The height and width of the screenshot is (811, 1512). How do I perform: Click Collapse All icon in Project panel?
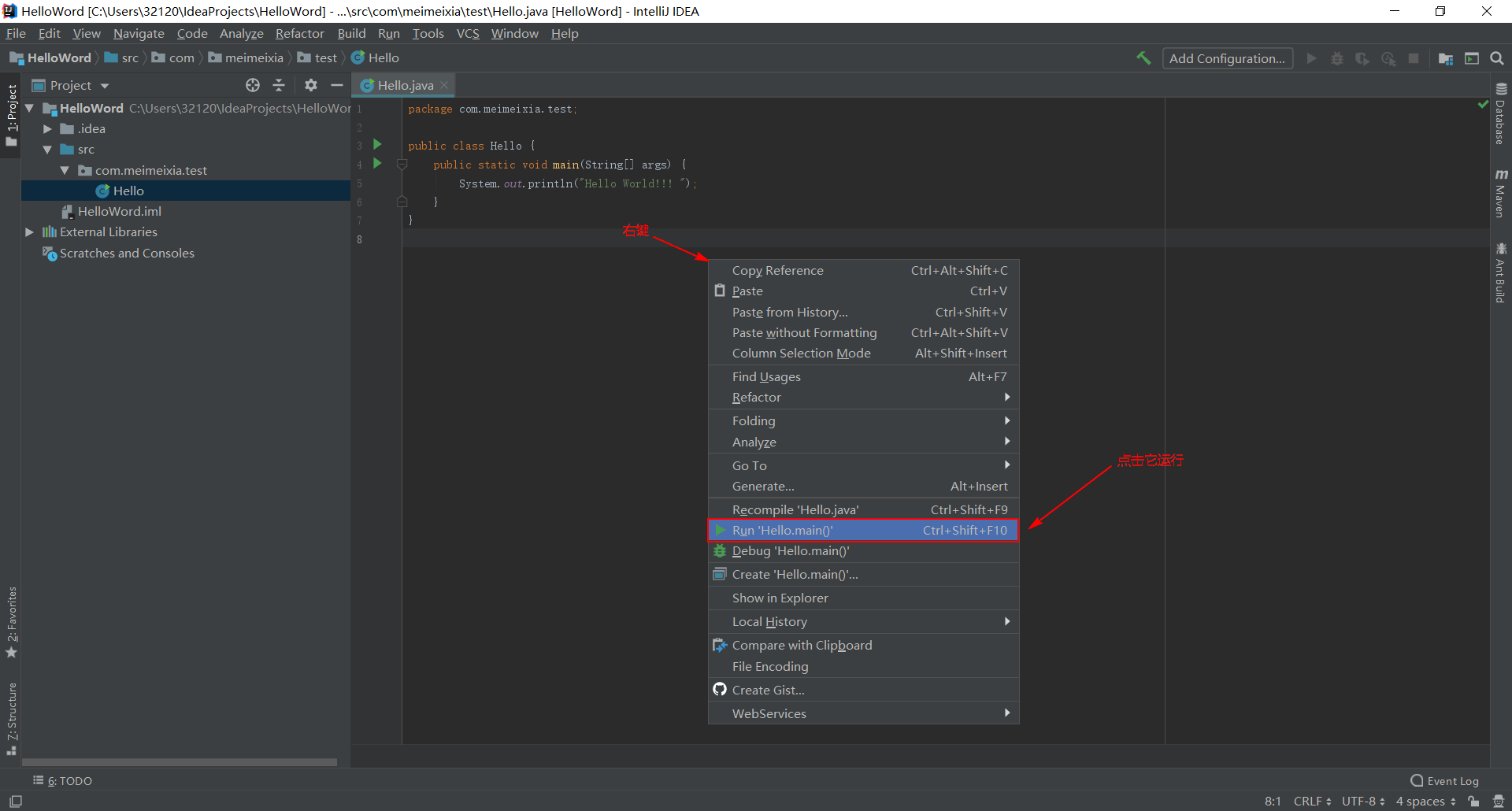[279, 85]
